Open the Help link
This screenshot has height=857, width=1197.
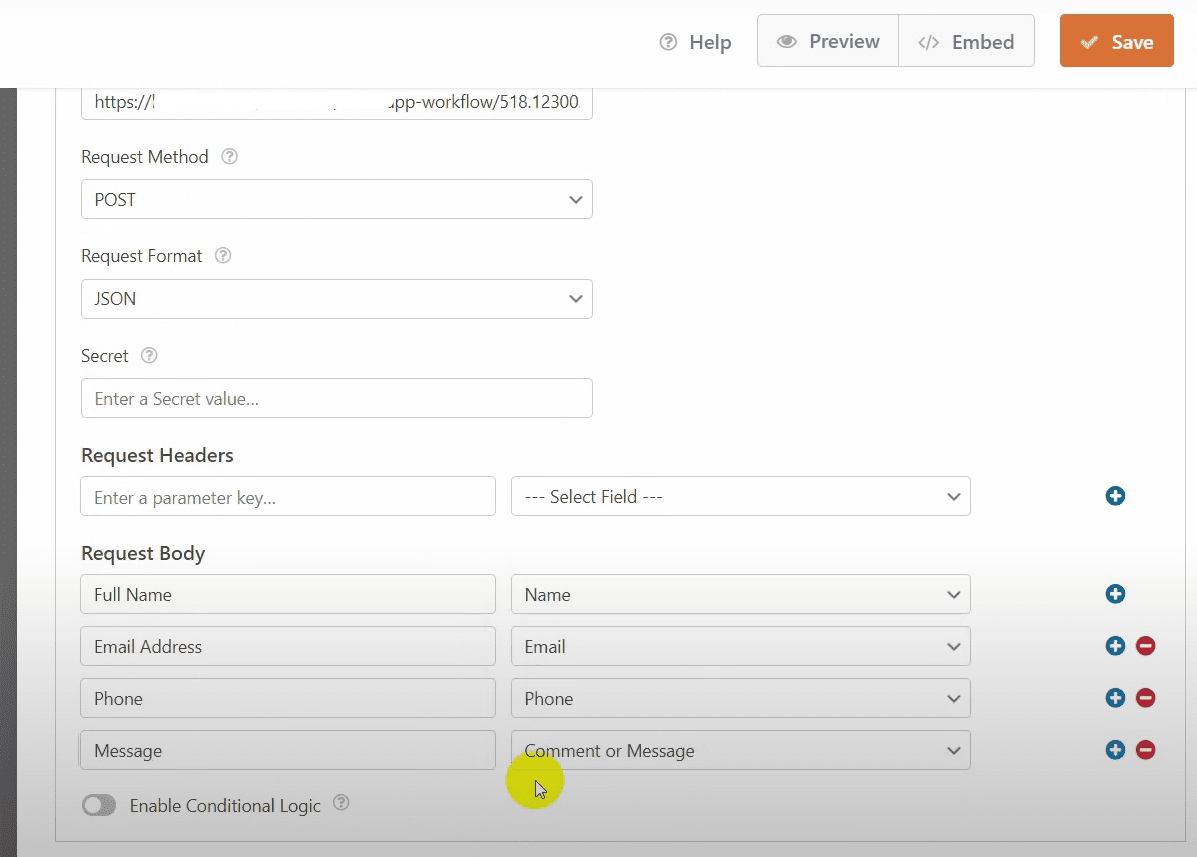coord(696,42)
